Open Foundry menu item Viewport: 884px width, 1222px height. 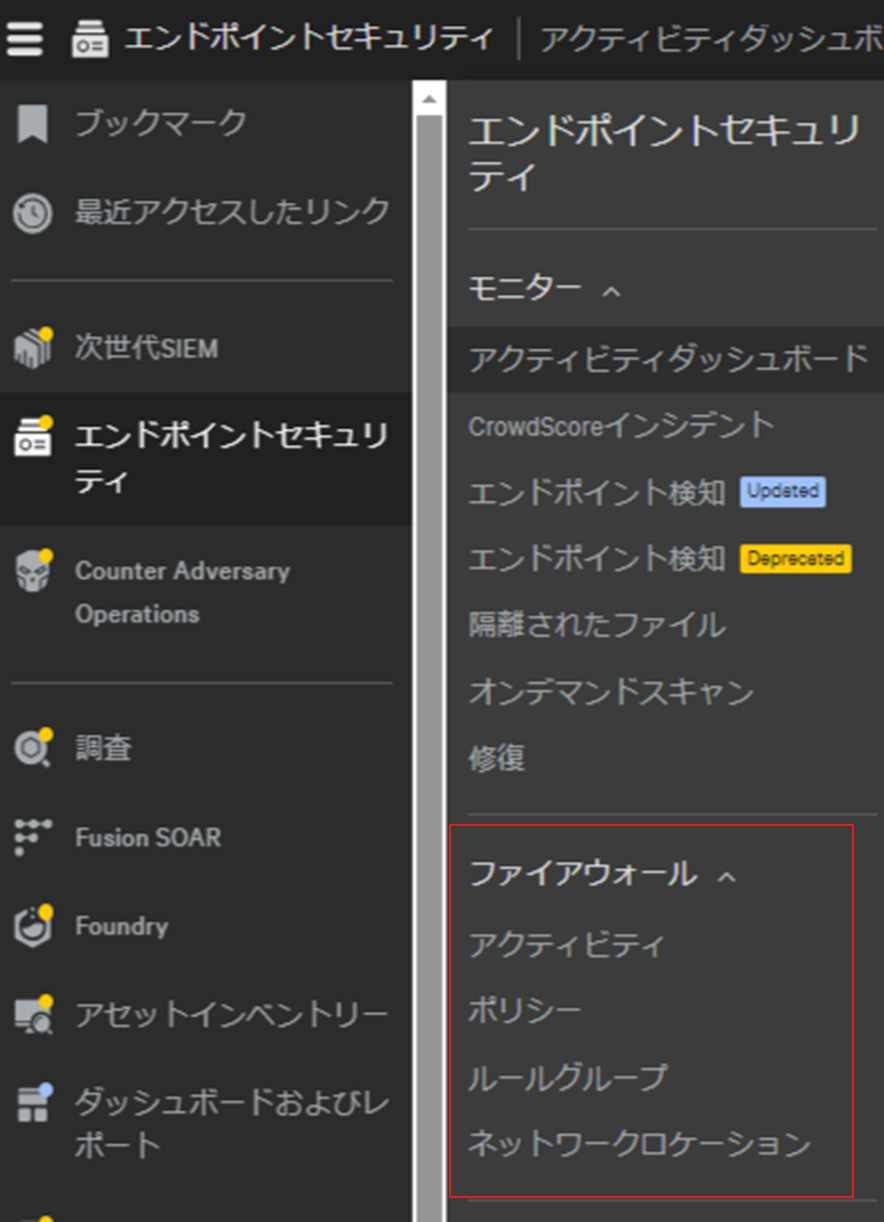[121, 926]
